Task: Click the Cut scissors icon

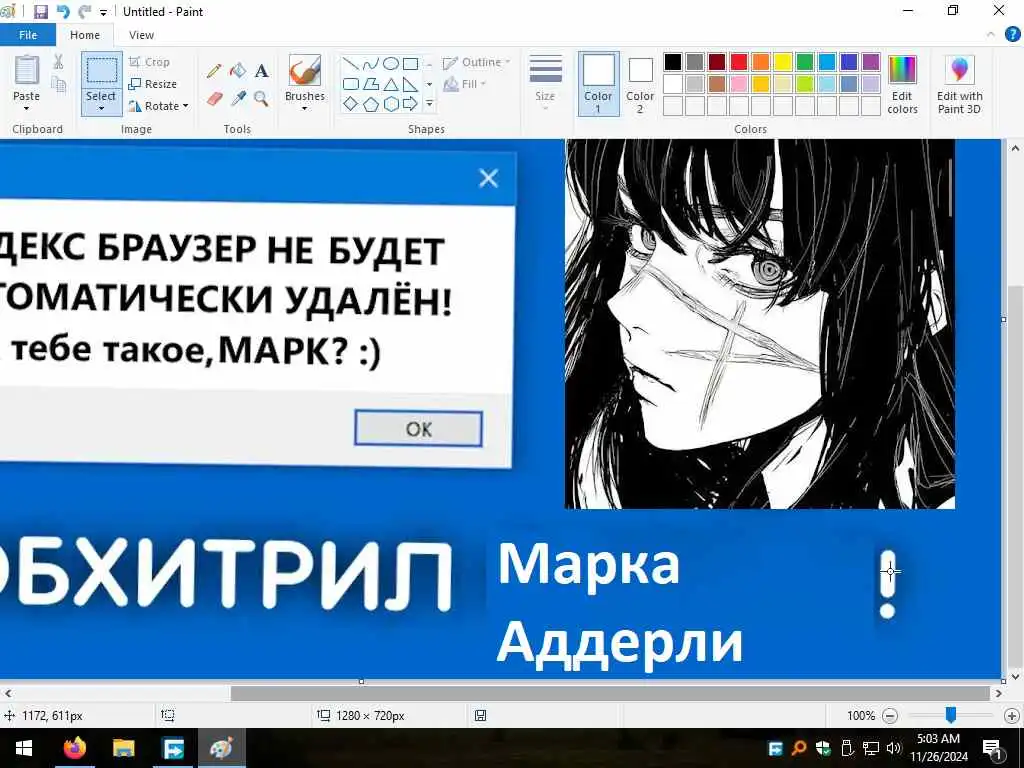Action: (58, 62)
